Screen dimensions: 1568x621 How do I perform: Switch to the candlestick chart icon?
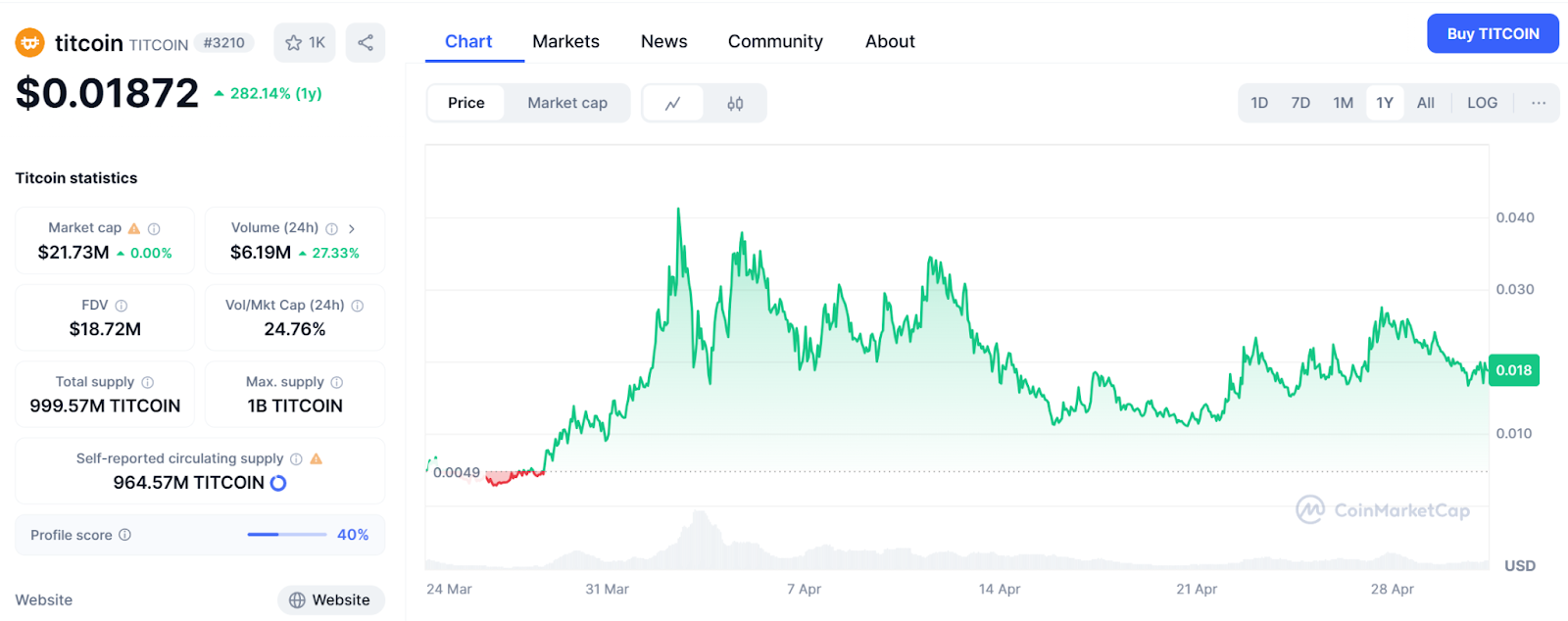(x=735, y=103)
